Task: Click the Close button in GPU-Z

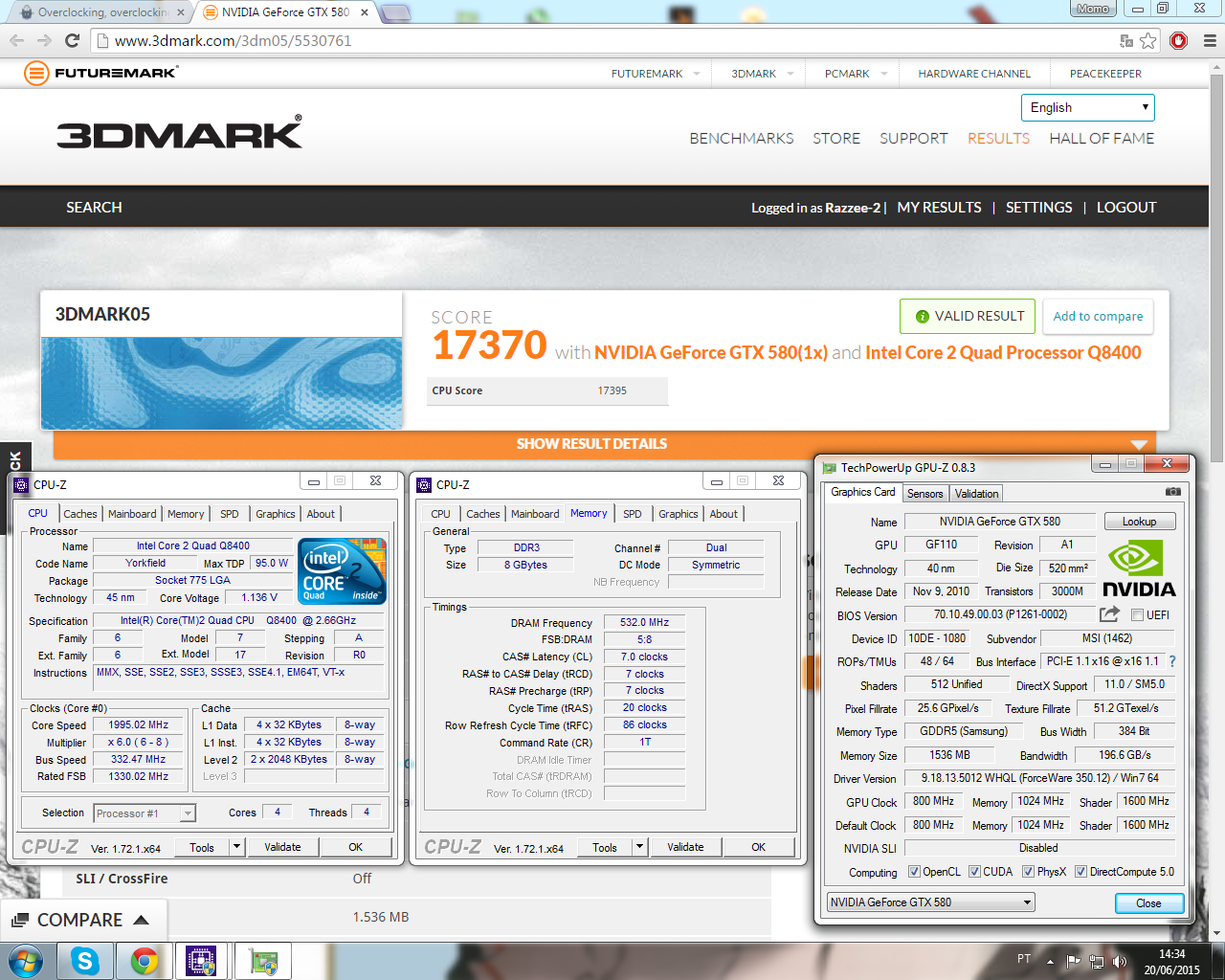Action: coord(1148,903)
